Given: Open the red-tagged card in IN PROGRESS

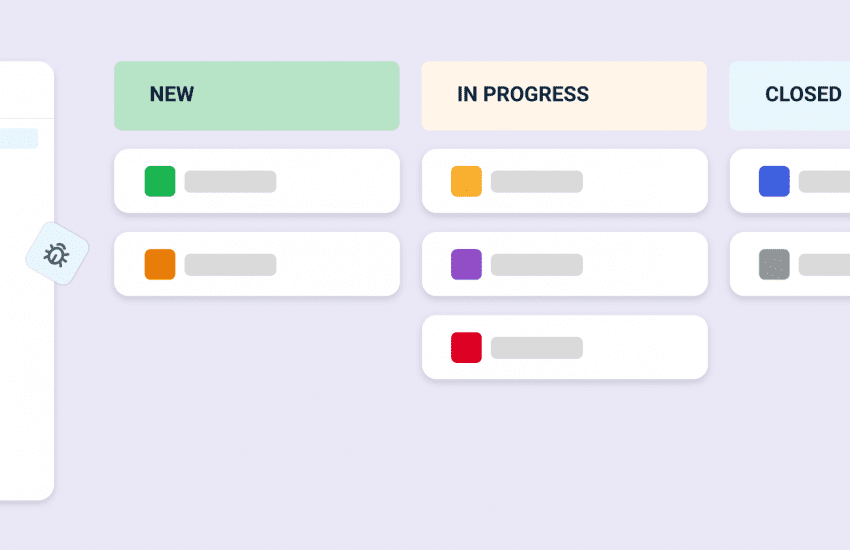Looking at the screenshot, I should [x=630, y=347].
